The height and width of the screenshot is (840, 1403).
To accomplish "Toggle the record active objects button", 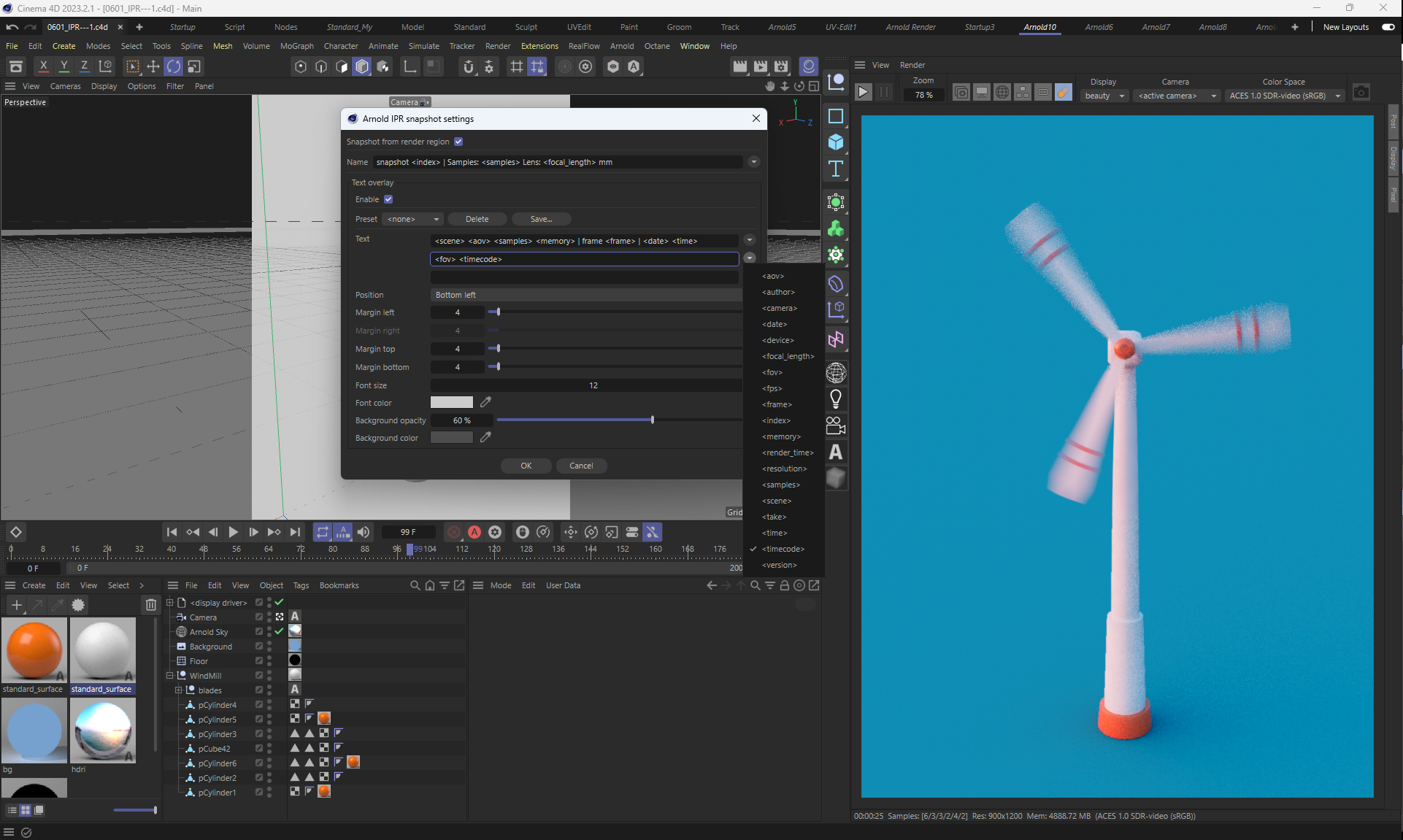I will click(454, 532).
